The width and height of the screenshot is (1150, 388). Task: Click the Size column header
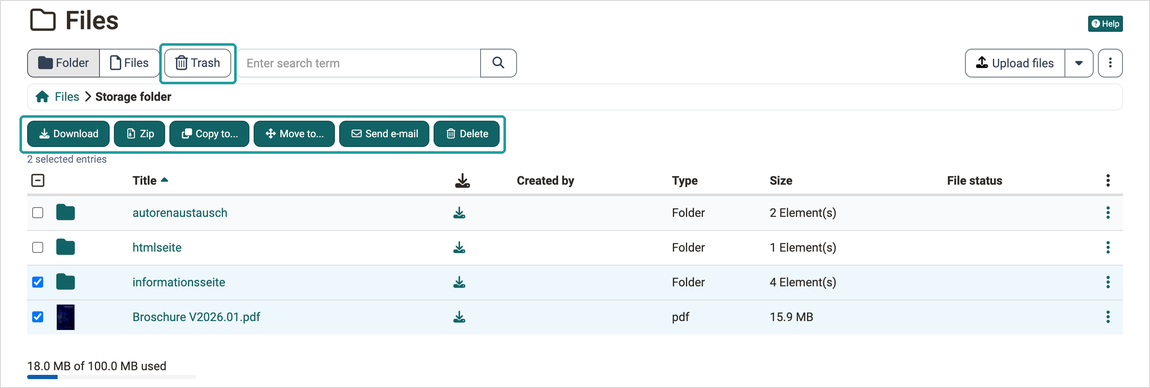[780, 180]
